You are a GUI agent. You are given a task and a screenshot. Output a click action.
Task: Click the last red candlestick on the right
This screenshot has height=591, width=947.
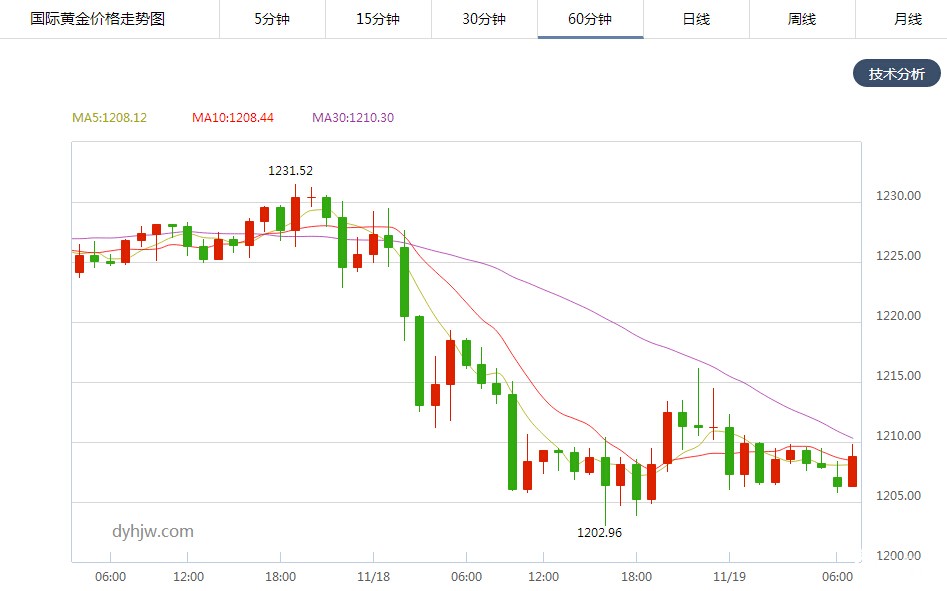point(852,471)
